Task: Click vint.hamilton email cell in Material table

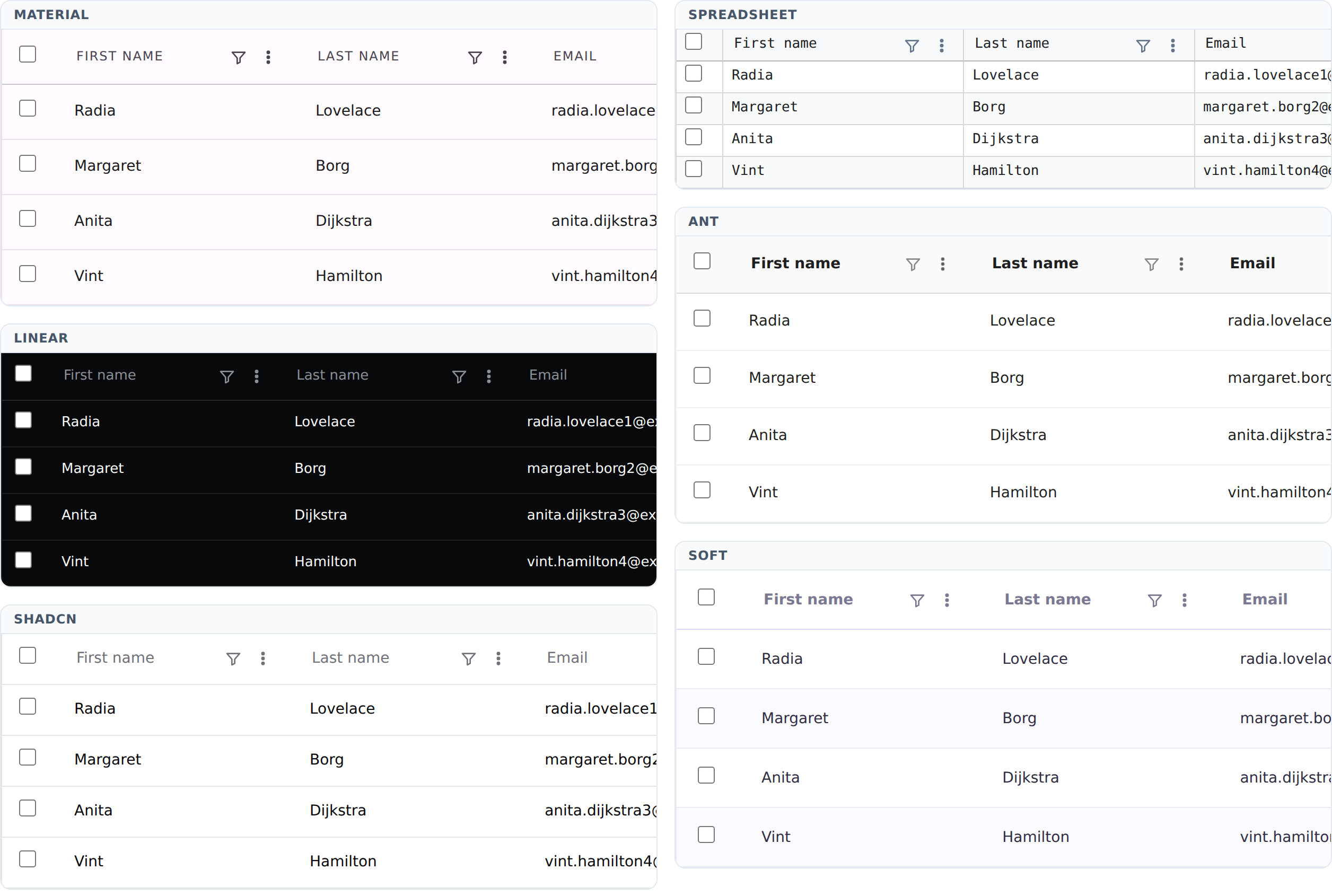Action: coord(604,276)
